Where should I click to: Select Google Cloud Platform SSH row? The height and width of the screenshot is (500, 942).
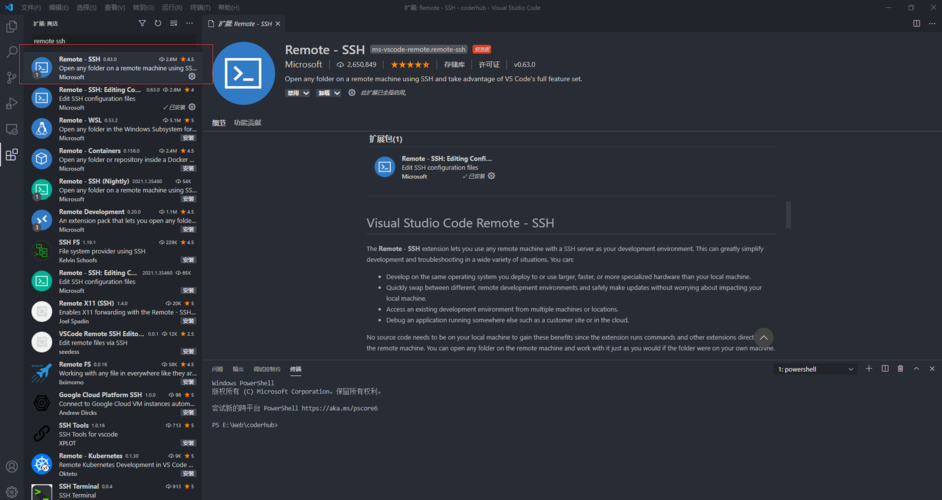(114, 403)
